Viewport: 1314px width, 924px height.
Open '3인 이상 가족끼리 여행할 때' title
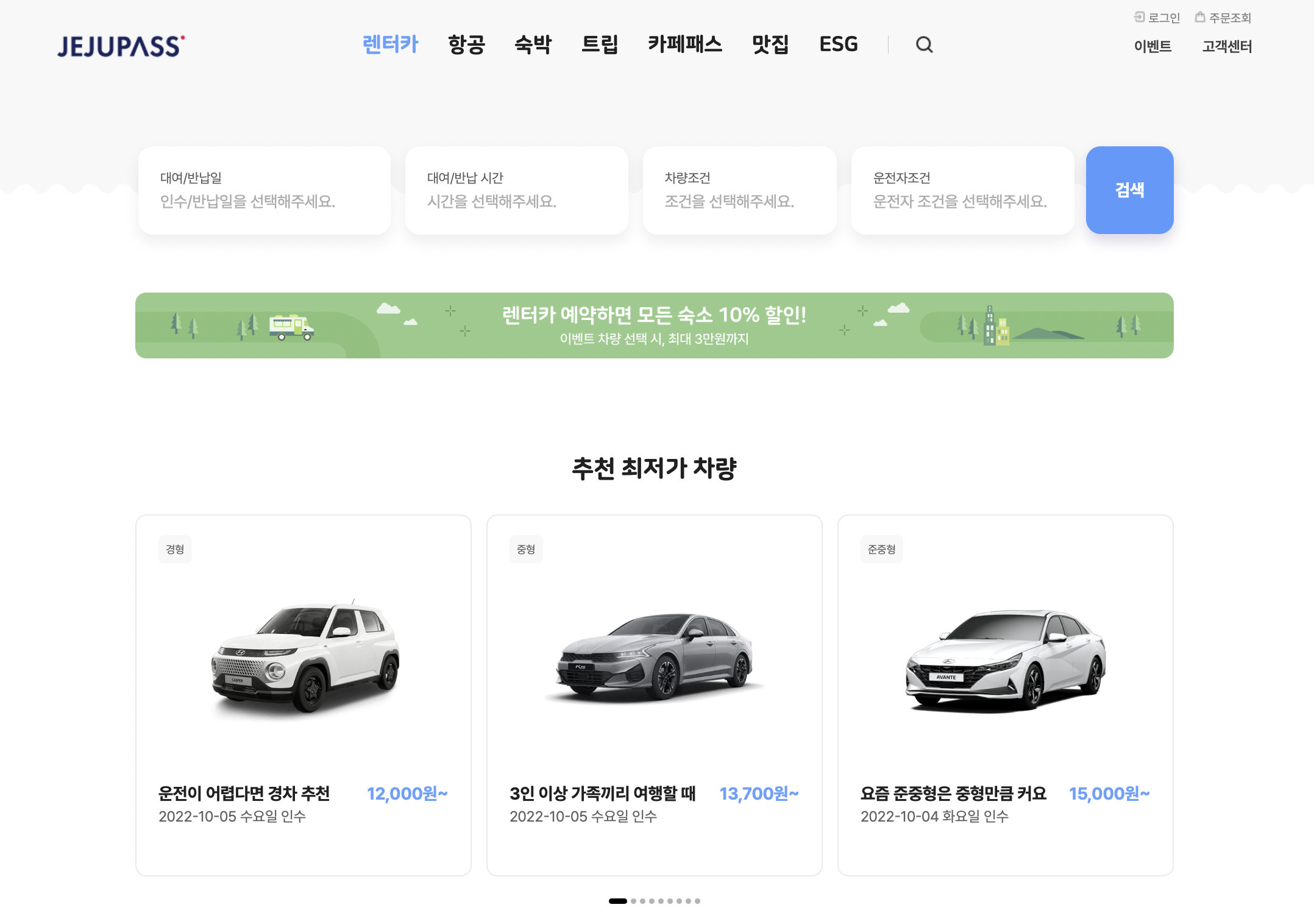[x=603, y=794]
